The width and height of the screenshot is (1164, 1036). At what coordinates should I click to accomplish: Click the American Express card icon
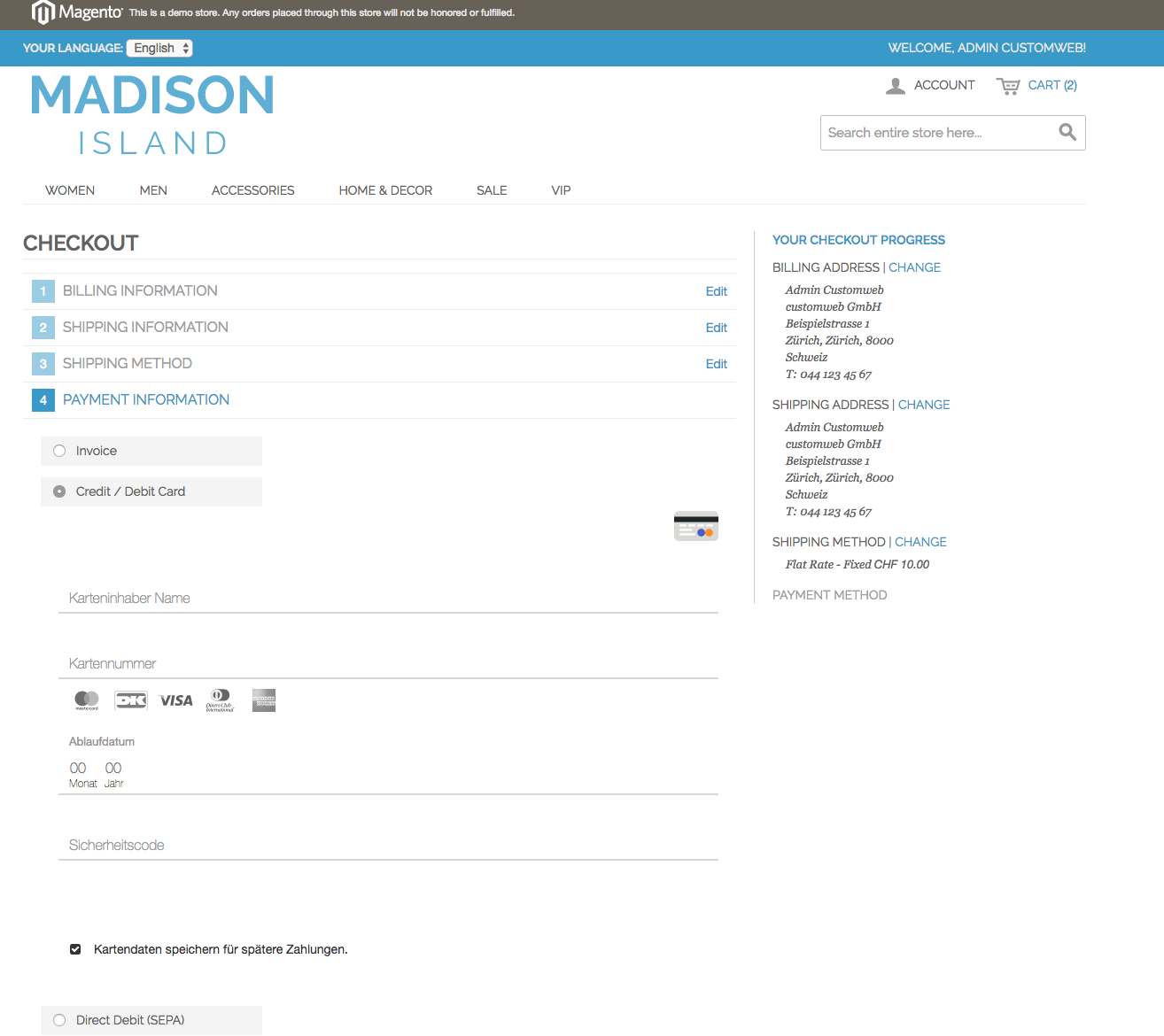[x=264, y=700]
